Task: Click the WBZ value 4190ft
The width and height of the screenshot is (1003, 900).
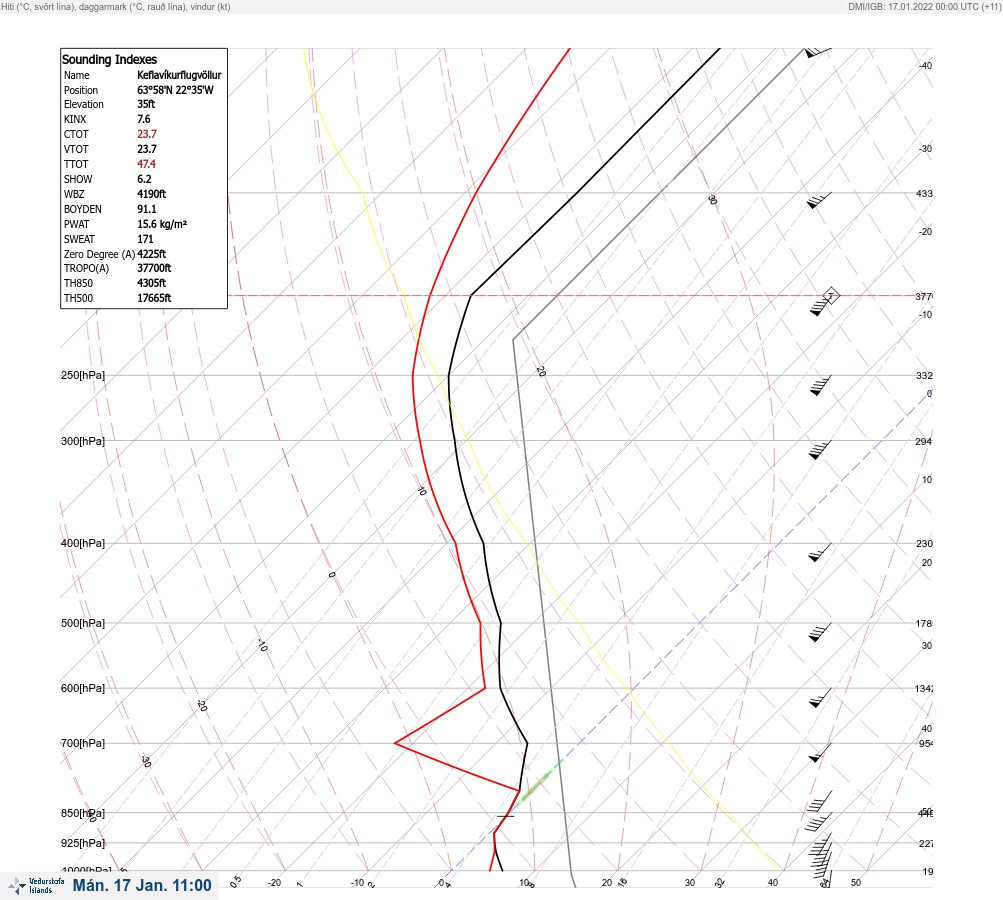Action: 152,194
